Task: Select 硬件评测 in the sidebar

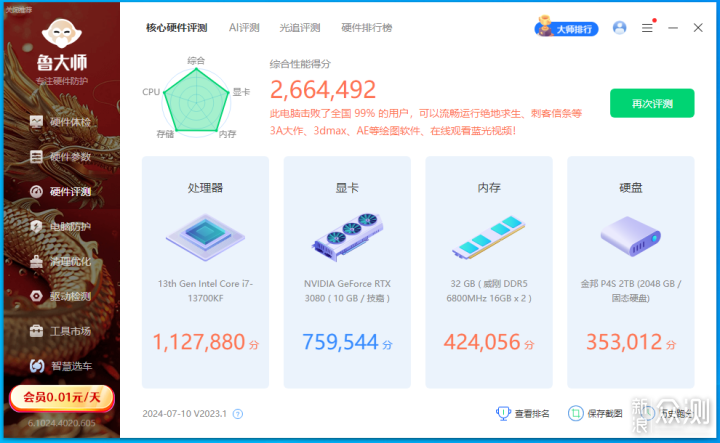Action: tap(61, 191)
